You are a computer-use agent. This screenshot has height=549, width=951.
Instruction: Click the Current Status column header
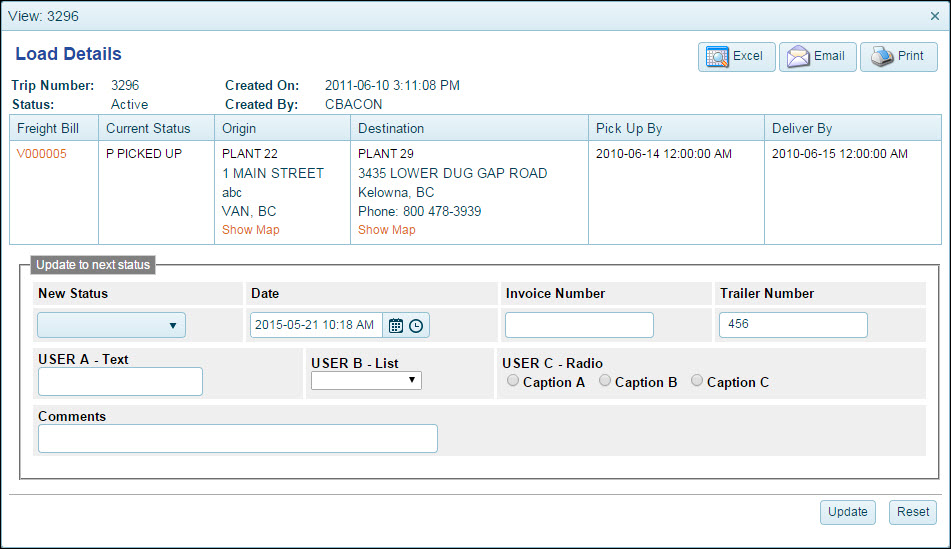point(156,129)
